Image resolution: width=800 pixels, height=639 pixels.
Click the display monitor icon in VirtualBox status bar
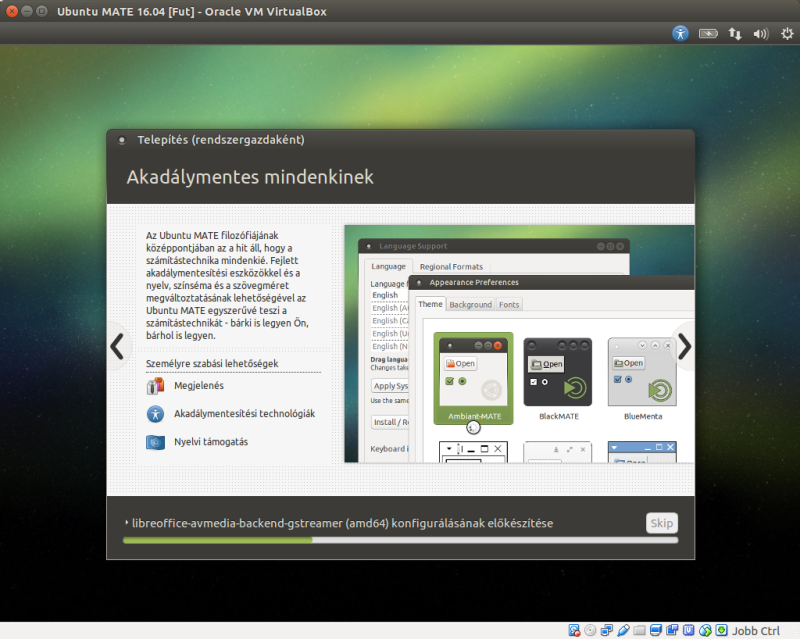coord(656,630)
